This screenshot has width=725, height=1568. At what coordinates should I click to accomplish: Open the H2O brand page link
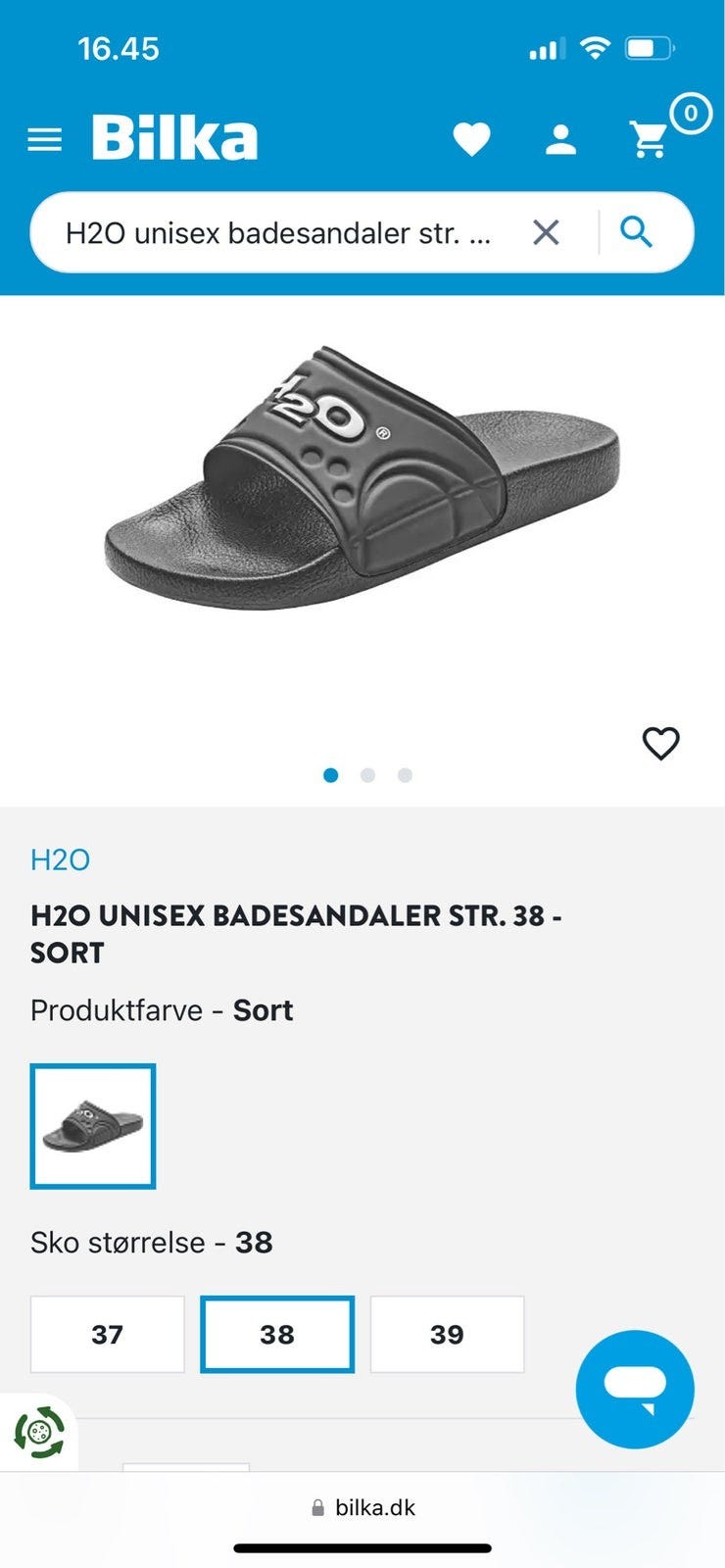click(x=60, y=859)
